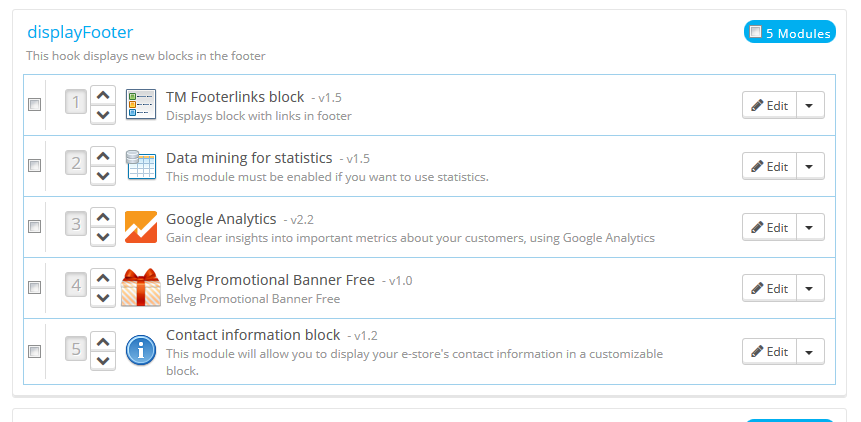This screenshot has width=861, height=422.
Task: Move TM Footerlinks block down one position
Action: [x=103, y=115]
